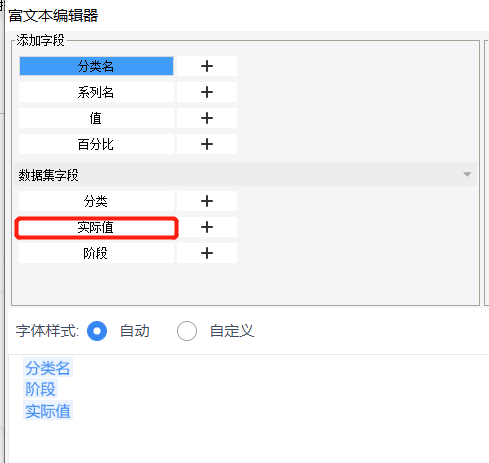Image resolution: width=489 pixels, height=463 pixels.
Task: Choose the 百分比 field button
Action: (96, 144)
